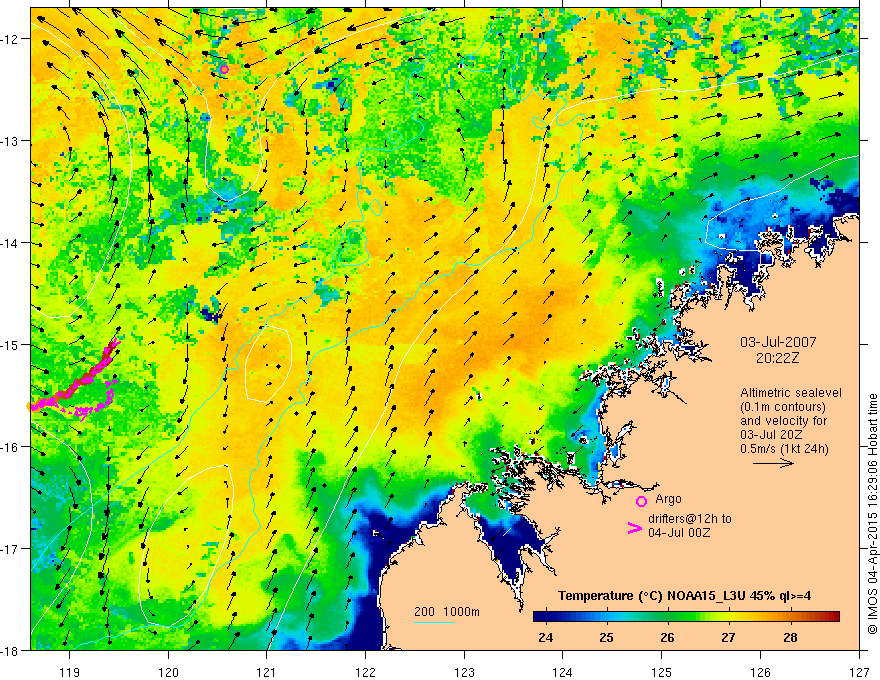This screenshot has height=680, width=880.
Task: Click the 'Argo' legend label
Action: 668,499
